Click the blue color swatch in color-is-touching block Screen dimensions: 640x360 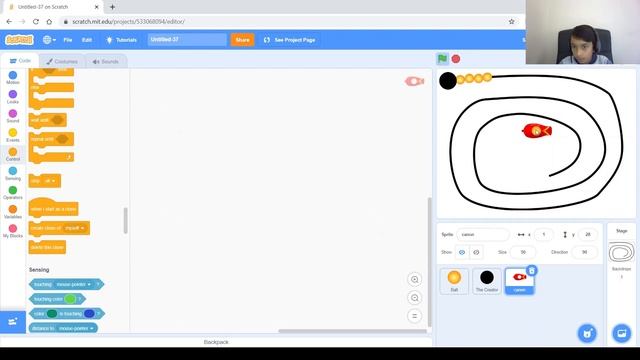(89, 314)
